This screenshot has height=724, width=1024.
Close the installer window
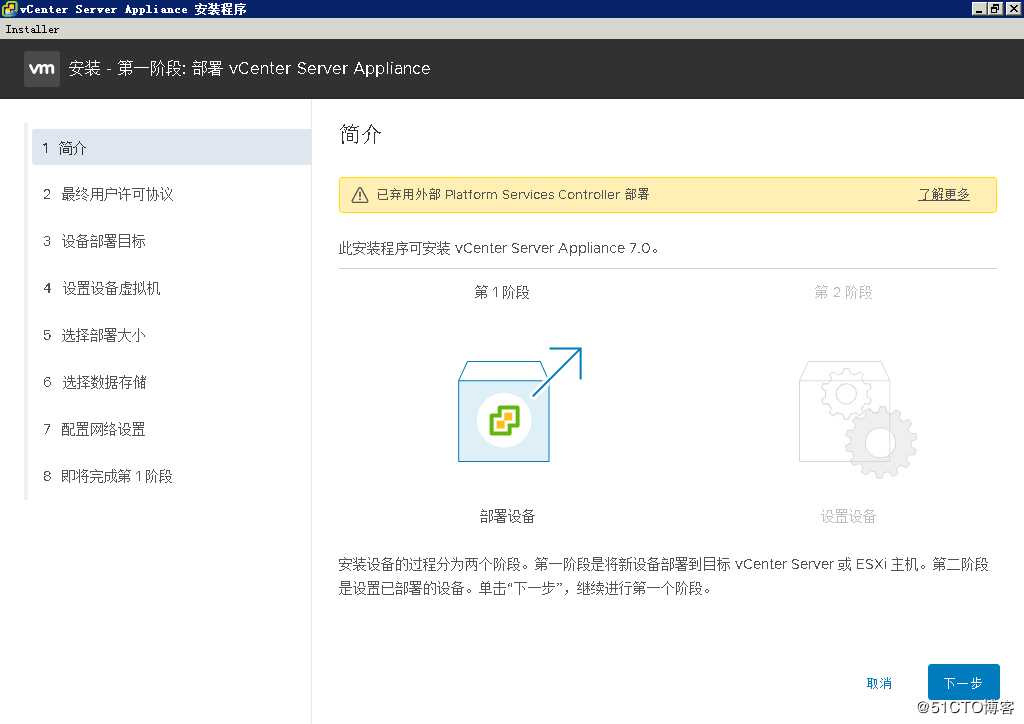1013,8
